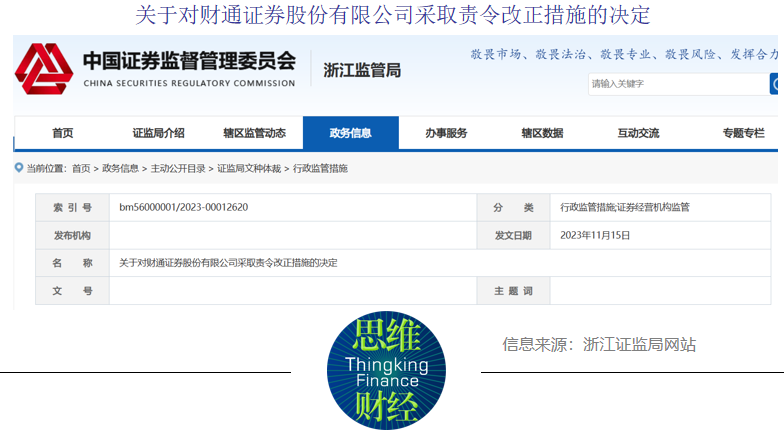Click the 浙江监管局 header label
The width and height of the screenshot is (784, 431).
pyautogui.click(x=362, y=70)
